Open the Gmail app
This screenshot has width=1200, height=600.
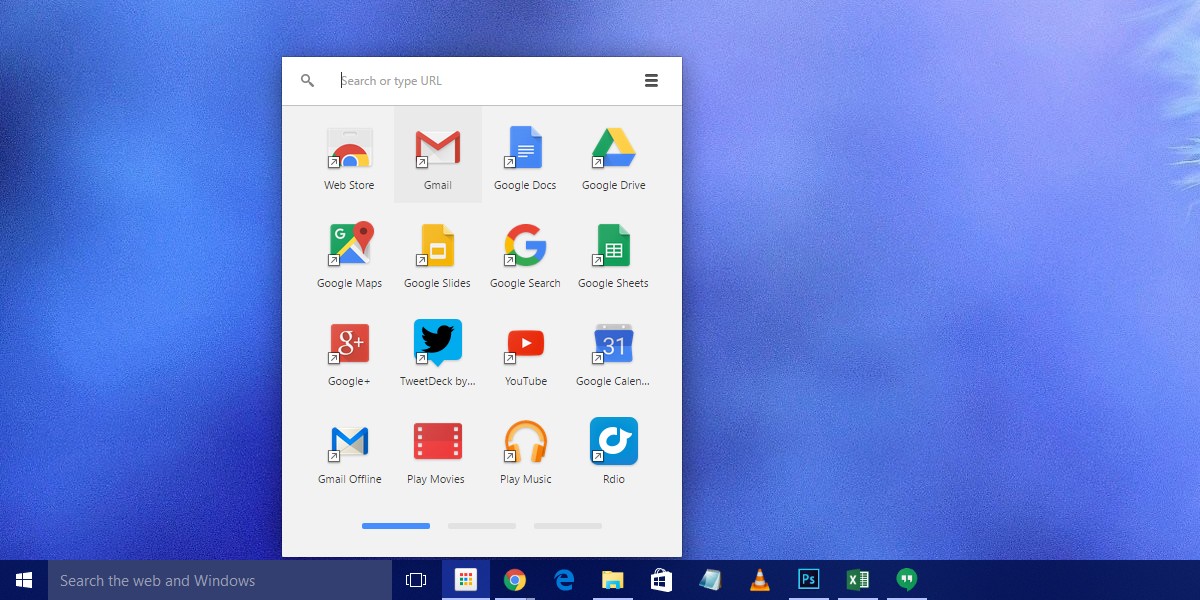[437, 148]
